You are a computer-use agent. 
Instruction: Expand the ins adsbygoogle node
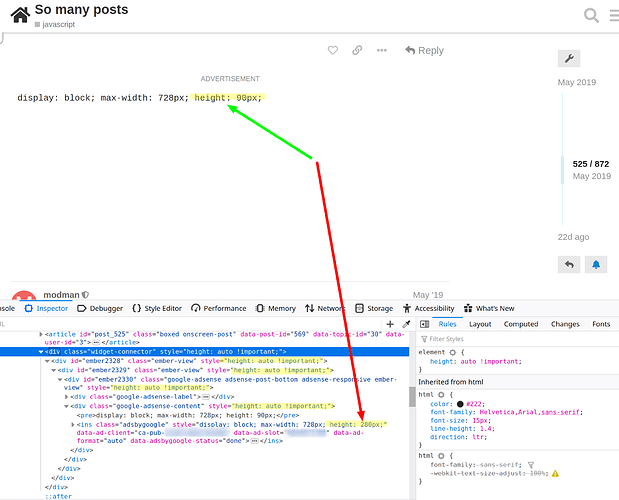[x=73, y=425]
